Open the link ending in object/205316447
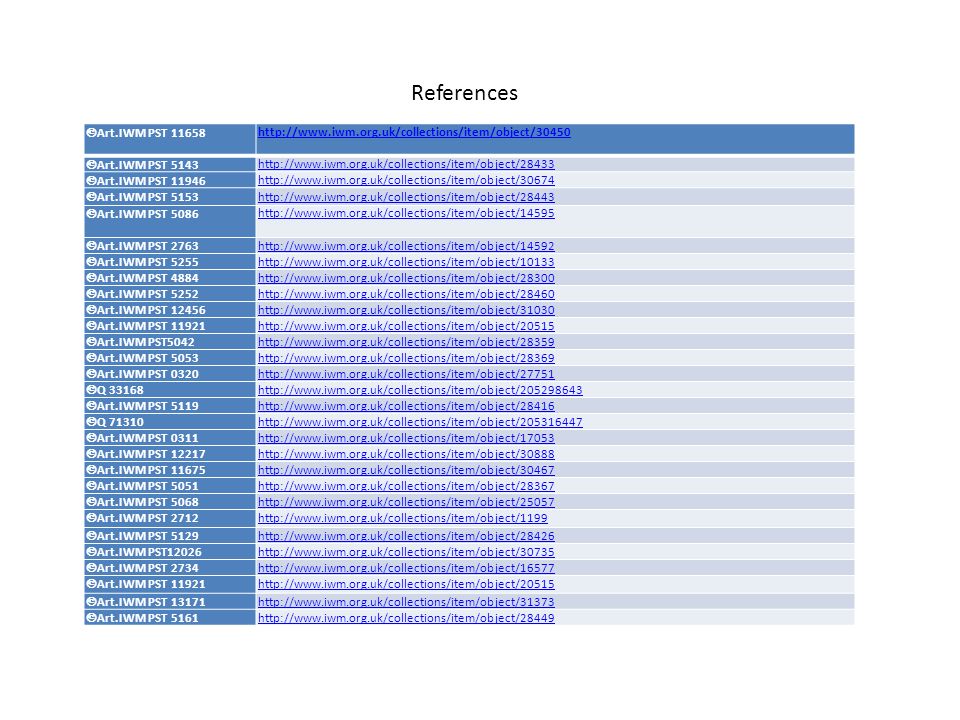 [x=420, y=422]
